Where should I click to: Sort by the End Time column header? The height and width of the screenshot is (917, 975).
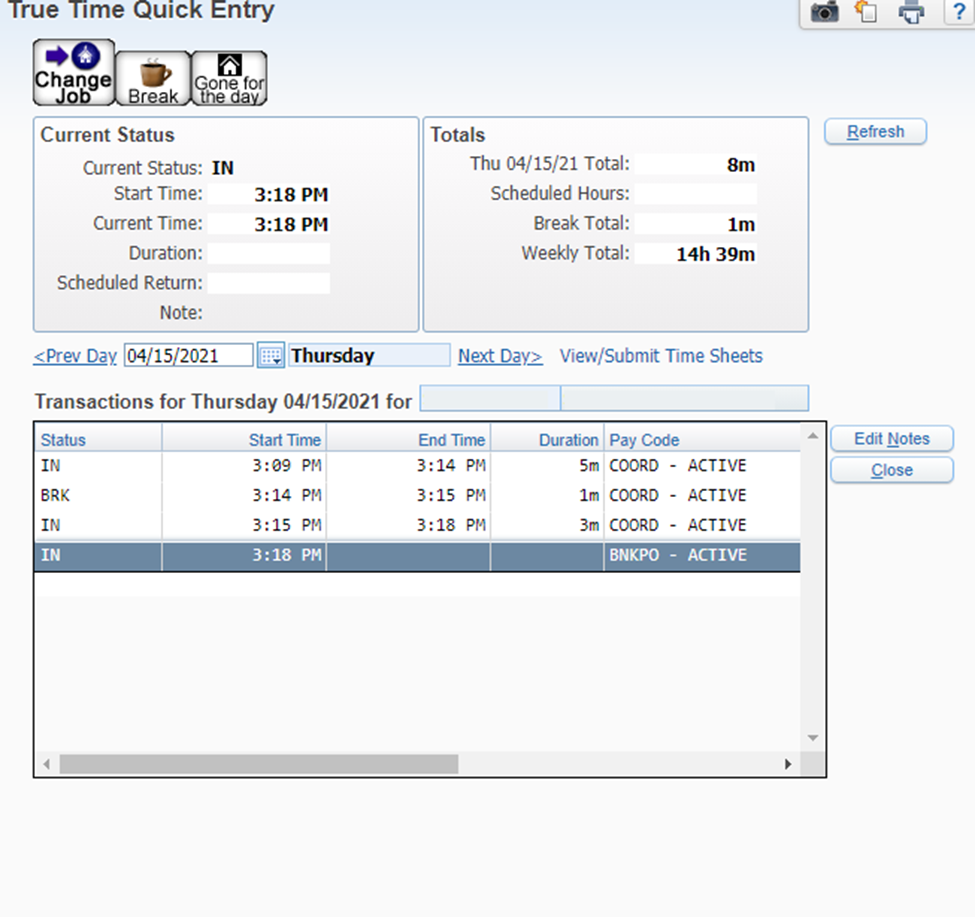coord(409,440)
